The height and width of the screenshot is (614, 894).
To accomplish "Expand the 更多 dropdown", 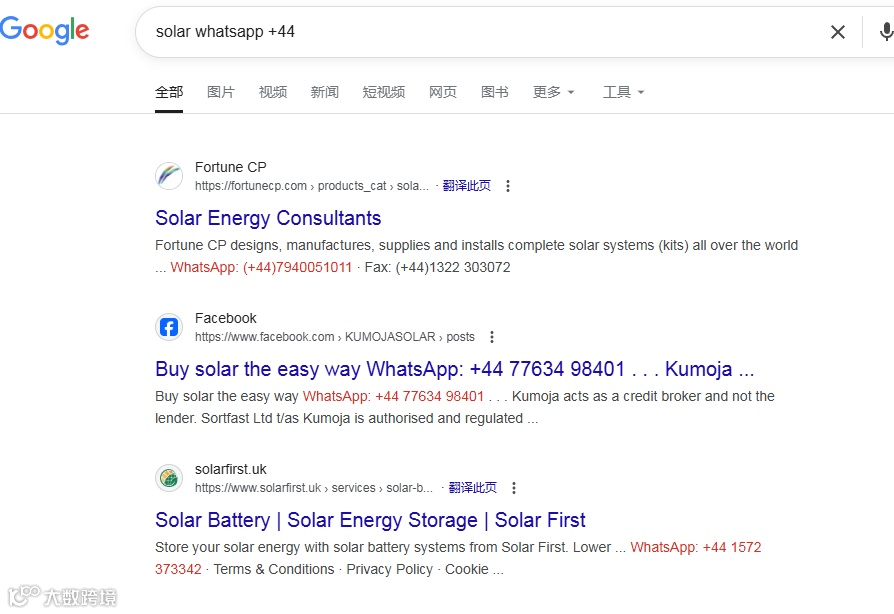I will coord(554,92).
